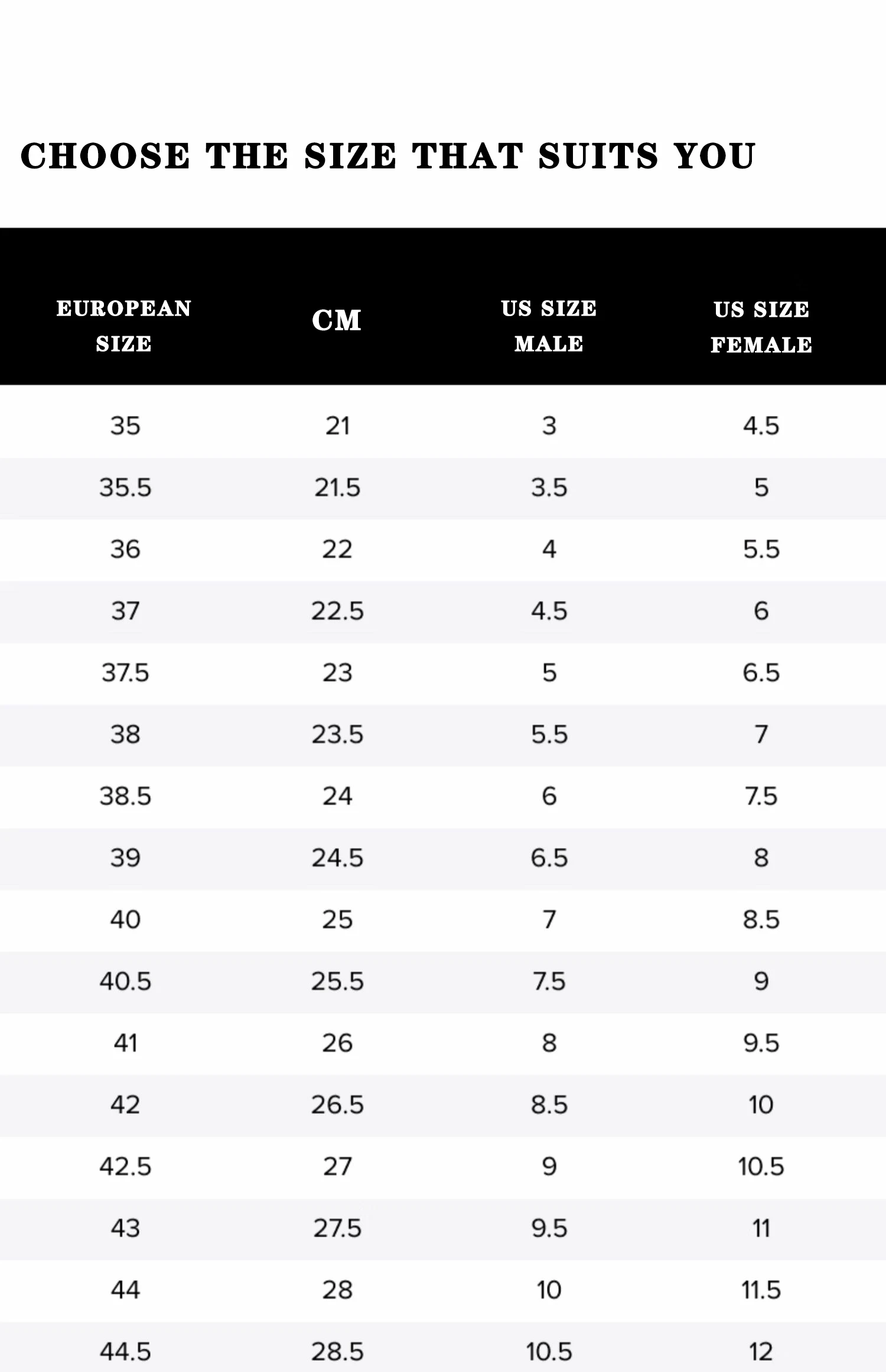Select European size 40 cell

125,919
